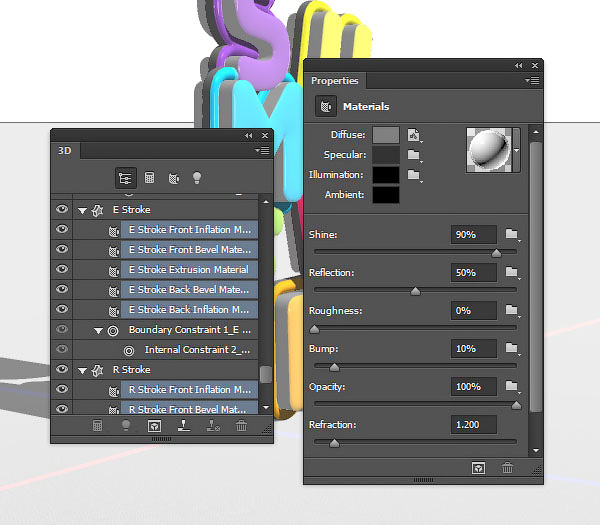Collapse the Properties panel with double arrows
The width and height of the screenshot is (600, 525).
[518, 65]
